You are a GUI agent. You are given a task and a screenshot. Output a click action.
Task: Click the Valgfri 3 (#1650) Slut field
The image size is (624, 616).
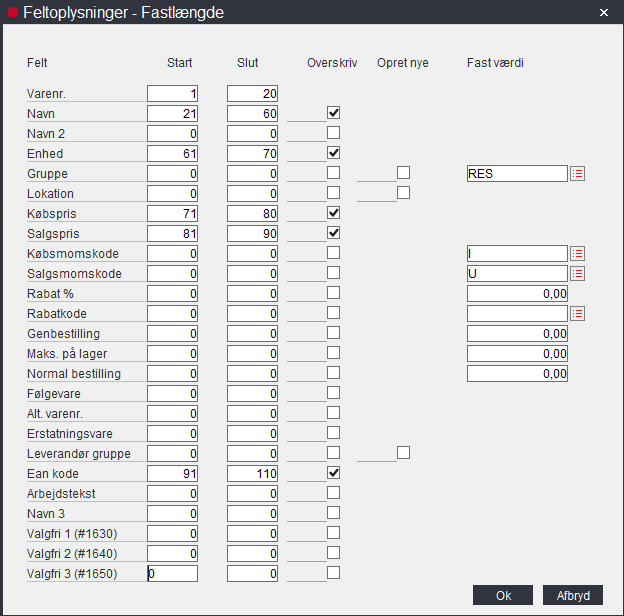(252, 573)
